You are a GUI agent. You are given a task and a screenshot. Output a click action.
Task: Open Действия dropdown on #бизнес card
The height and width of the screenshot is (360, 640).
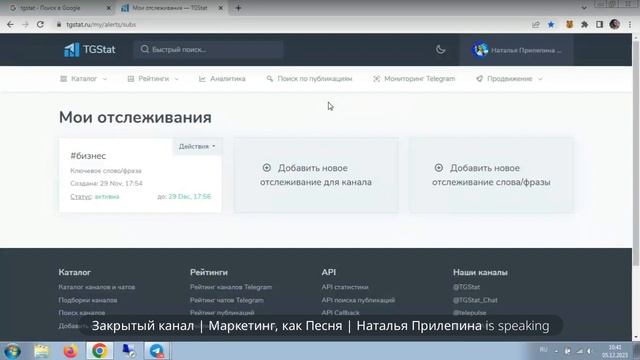tap(197, 147)
